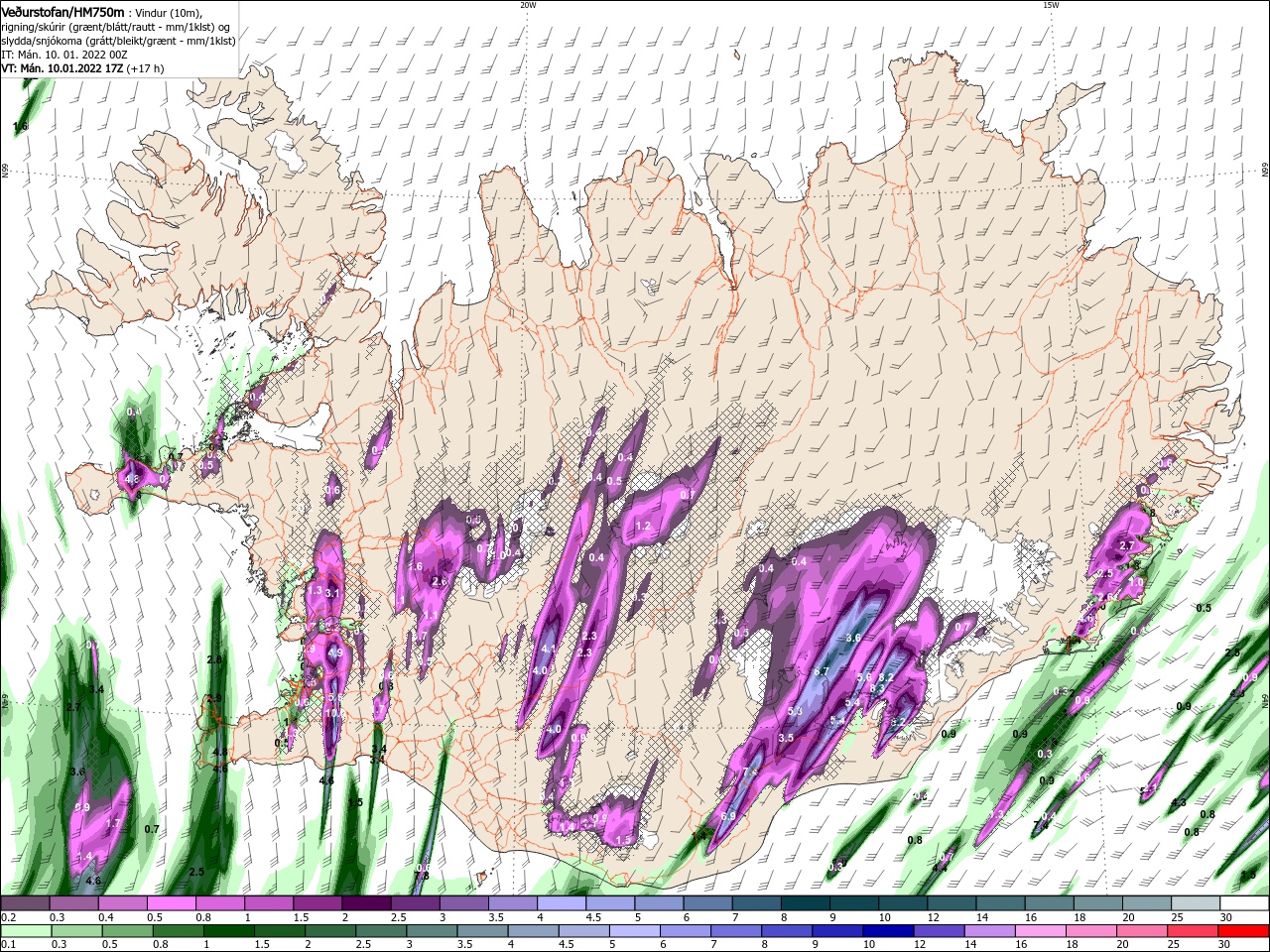
Task: Select the navy blue swatch between 10 and 12
Action: pos(888,931)
